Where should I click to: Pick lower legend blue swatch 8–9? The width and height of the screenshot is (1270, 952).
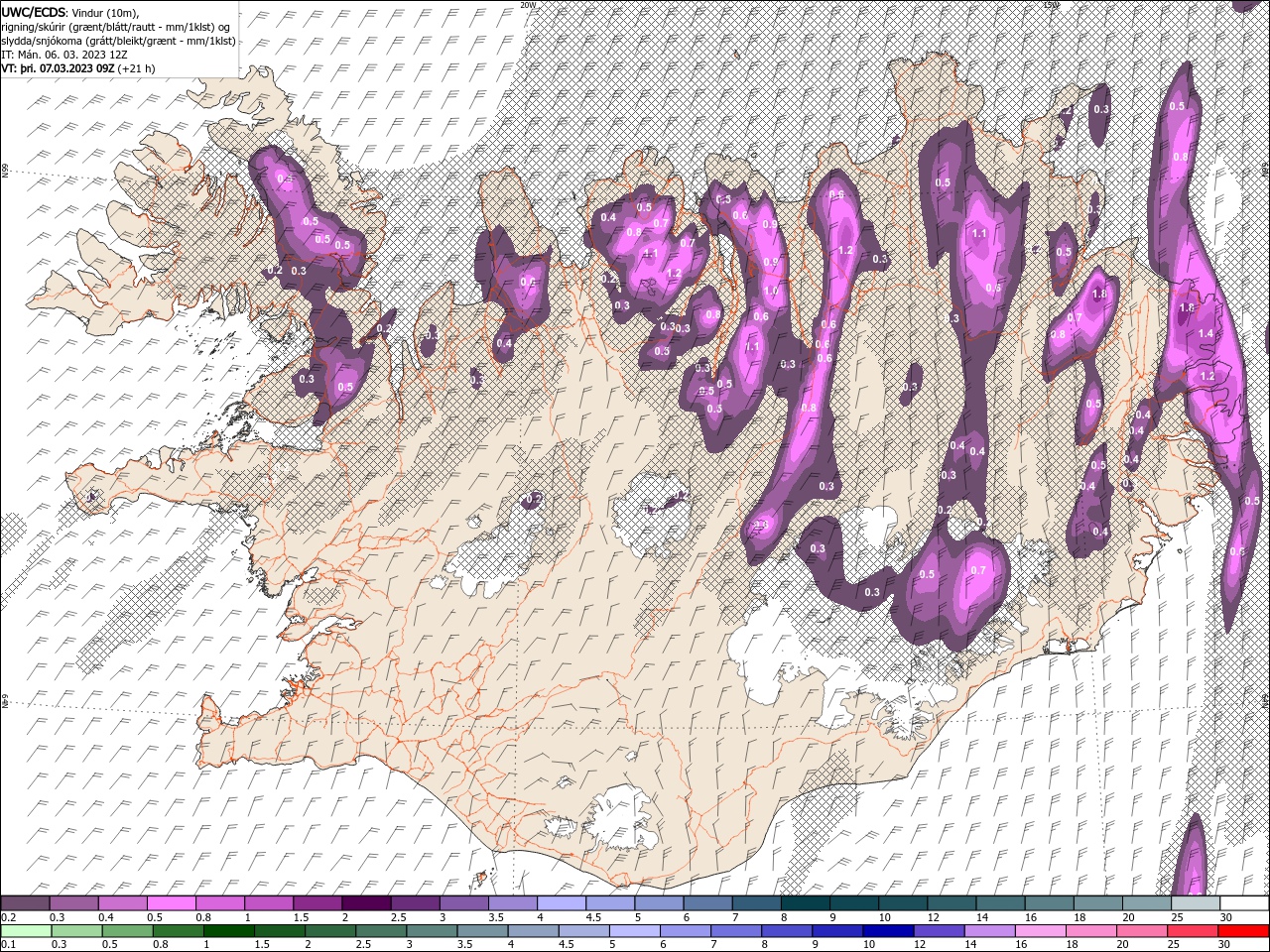tap(787, 931)
